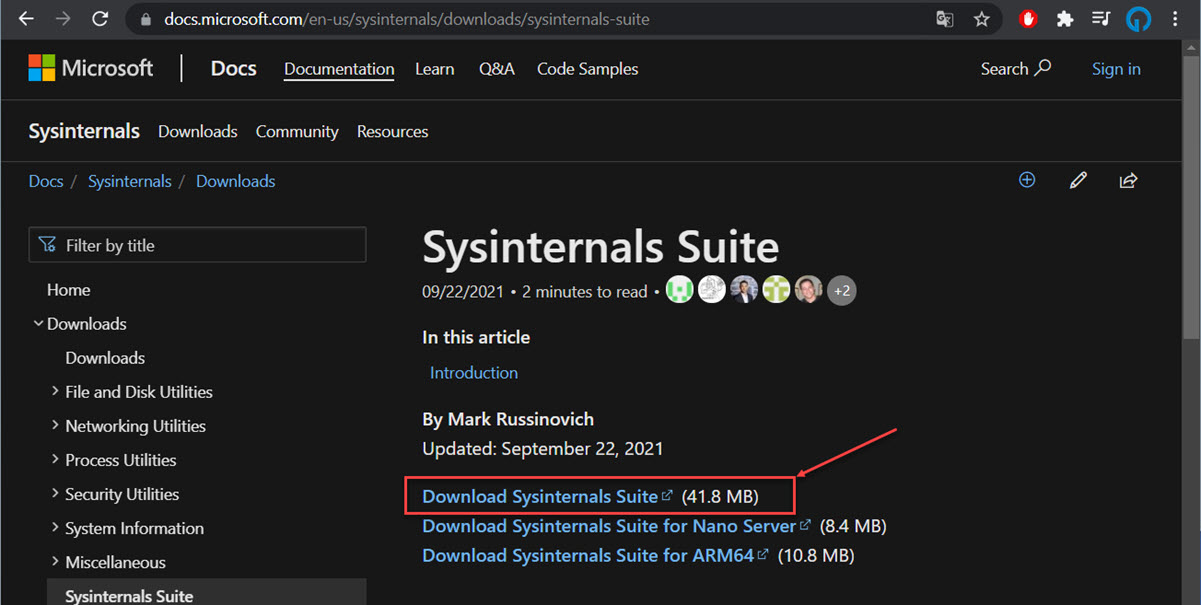The image size is (1201, 605).
Task: Open the Documentation nav item
Action: point(339,69)
